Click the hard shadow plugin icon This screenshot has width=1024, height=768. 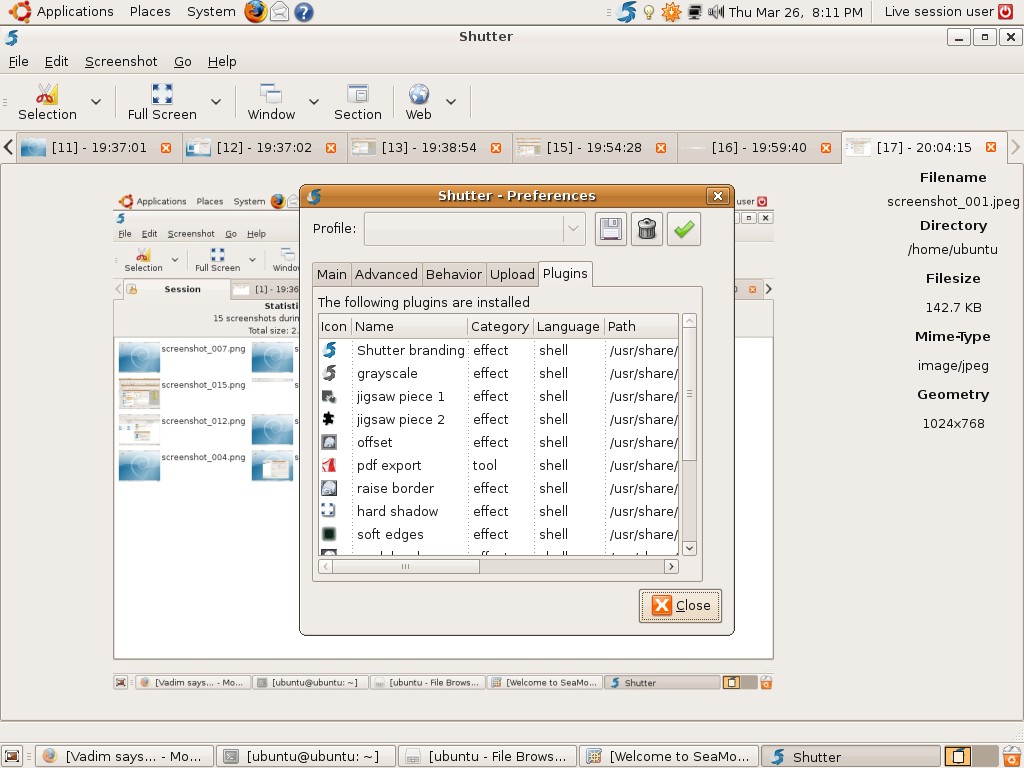(x=329, y=511)
